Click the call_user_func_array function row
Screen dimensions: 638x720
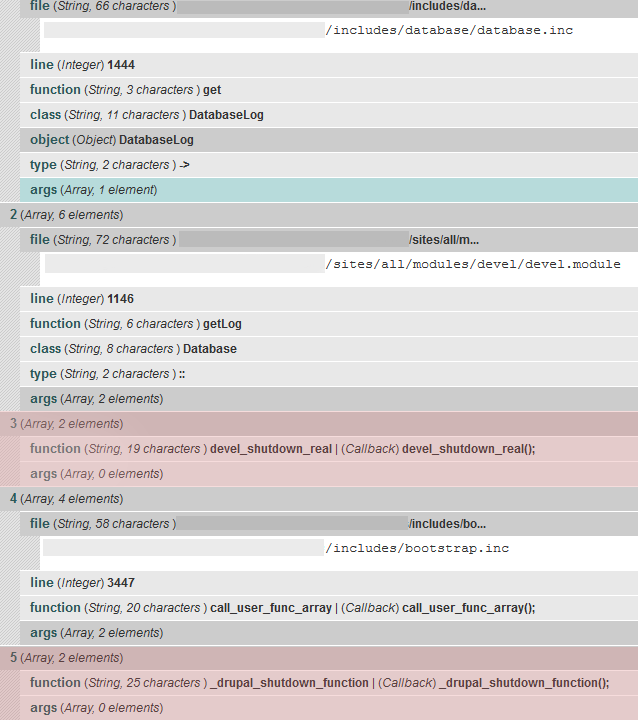click(x=283, y=608)
